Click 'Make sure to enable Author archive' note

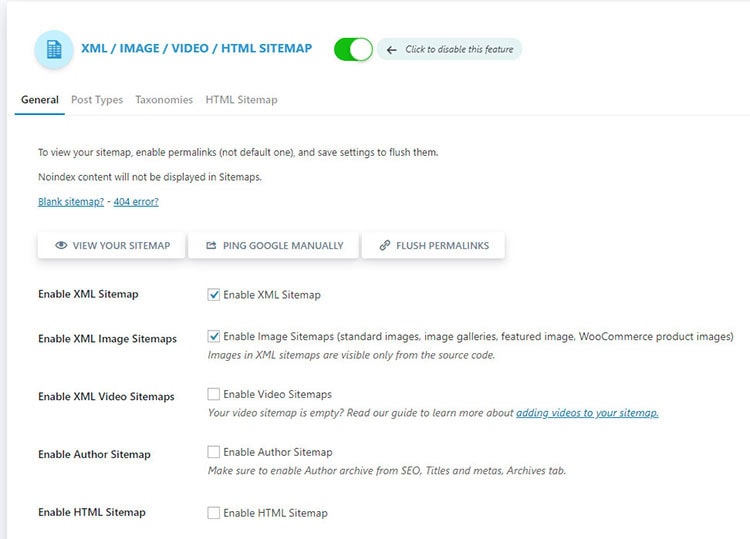coord(386,471)
